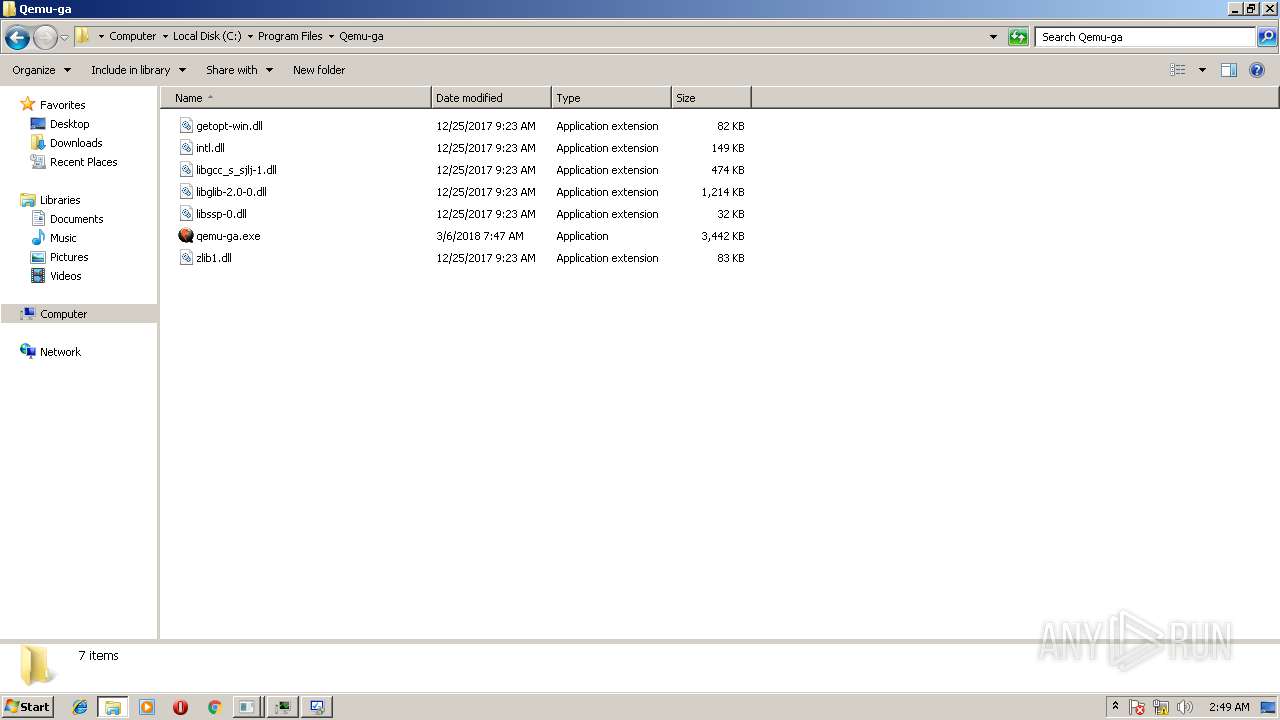The width and height of the screenshot is (1280, 720).
Task: Select libgcc_s_sjlj-1.dll icon
Action: [186, 170]
